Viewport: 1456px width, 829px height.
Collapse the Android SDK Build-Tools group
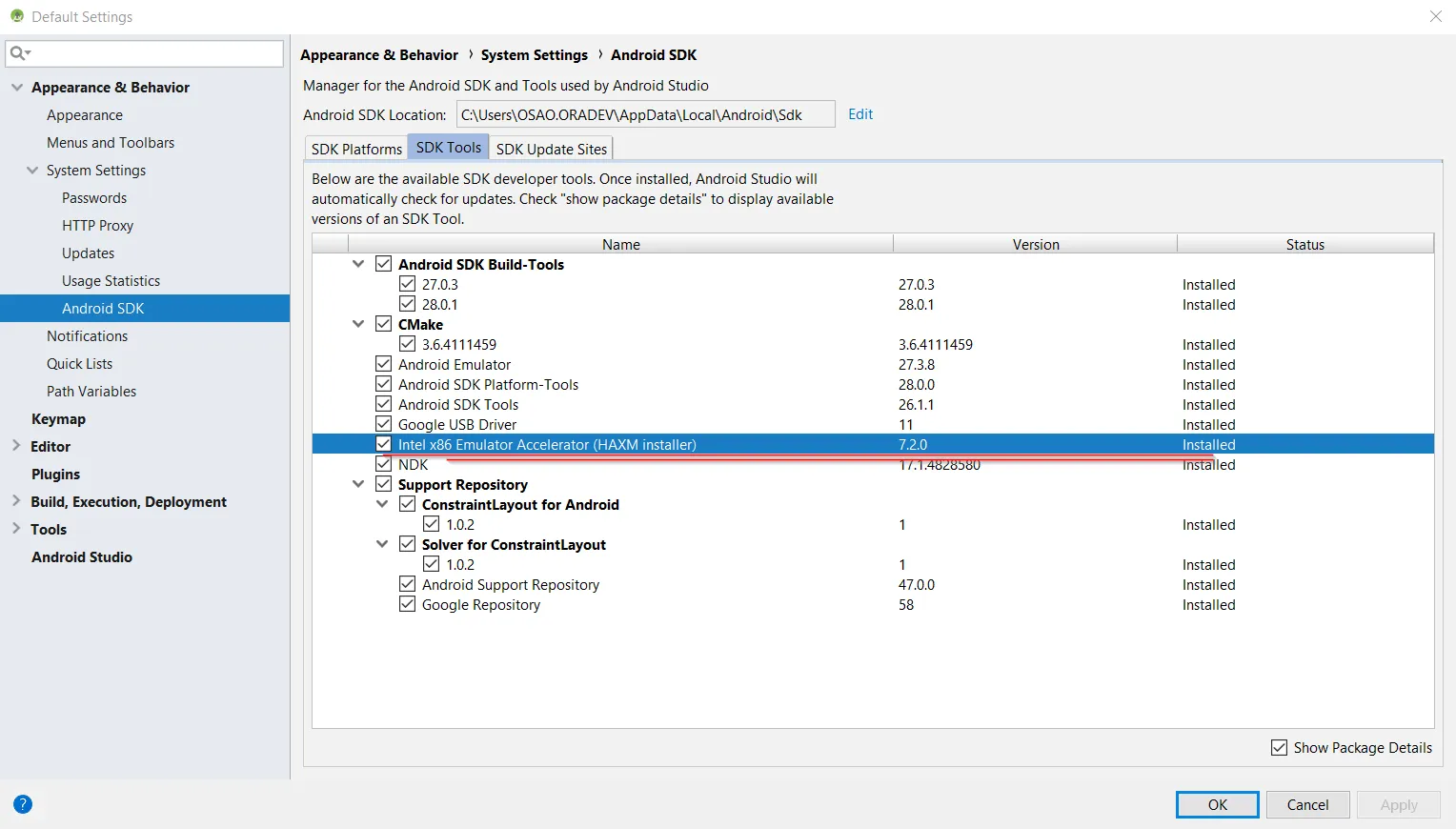pyautogui.click(x=358, y=264)
